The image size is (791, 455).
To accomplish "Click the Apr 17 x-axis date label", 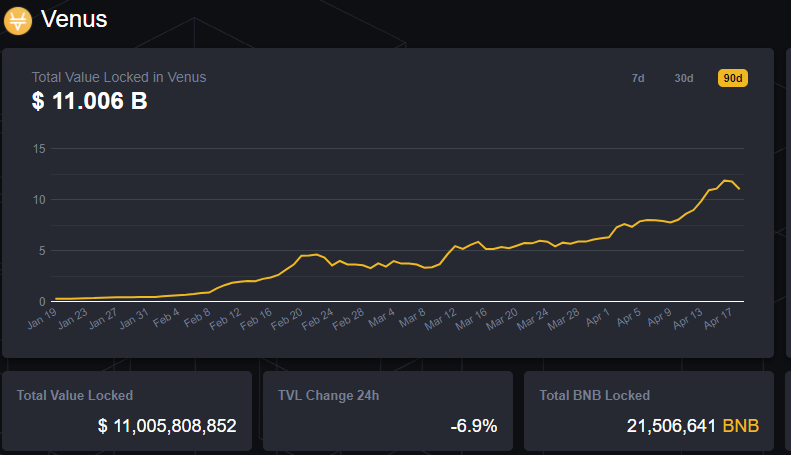I will [x=720, y=320].
